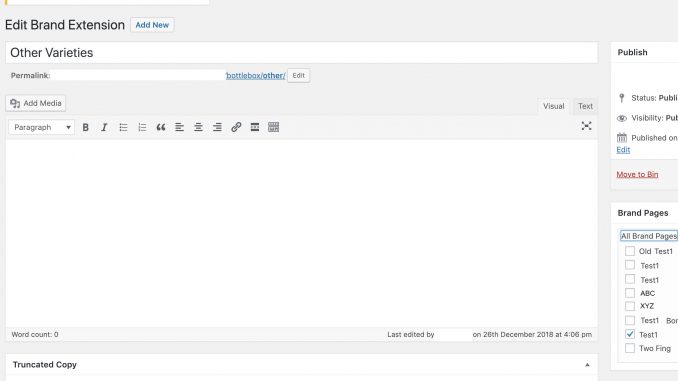Open the Paragraph format dropdown
Image resolution: width=678 pixels, height=381 pixels.
click(42, 127)
